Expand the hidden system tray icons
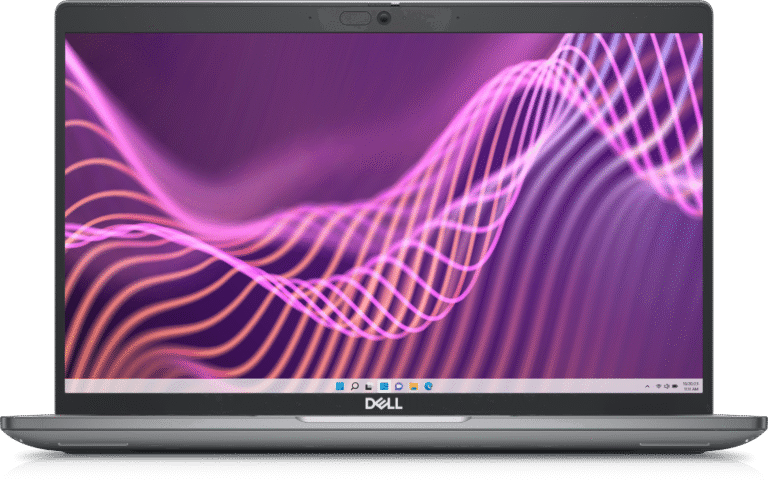This screenshot has height=483, width=768. click(648, 386)
